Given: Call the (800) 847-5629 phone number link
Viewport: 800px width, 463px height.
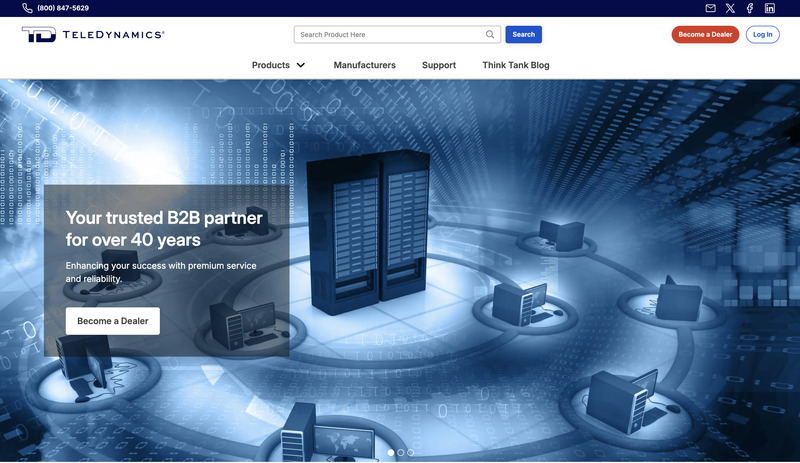Looking at the screenshot, I should (63, 8).
